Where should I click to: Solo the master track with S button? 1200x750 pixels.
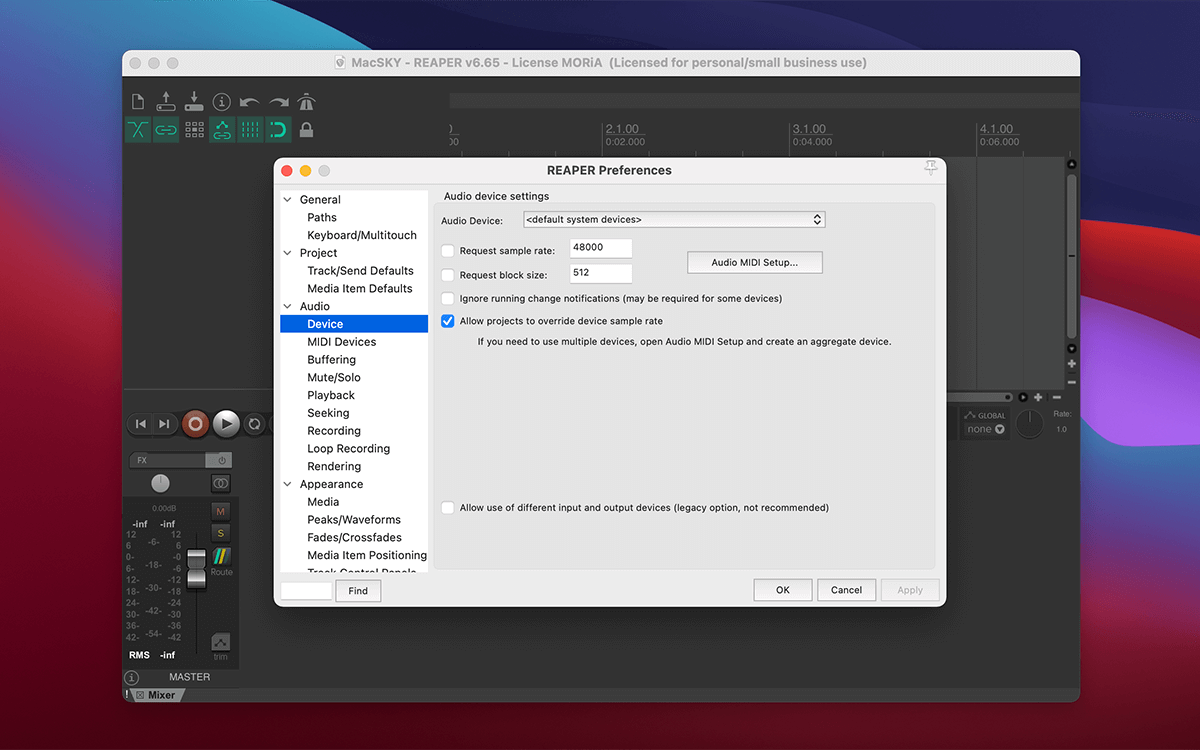221,533
